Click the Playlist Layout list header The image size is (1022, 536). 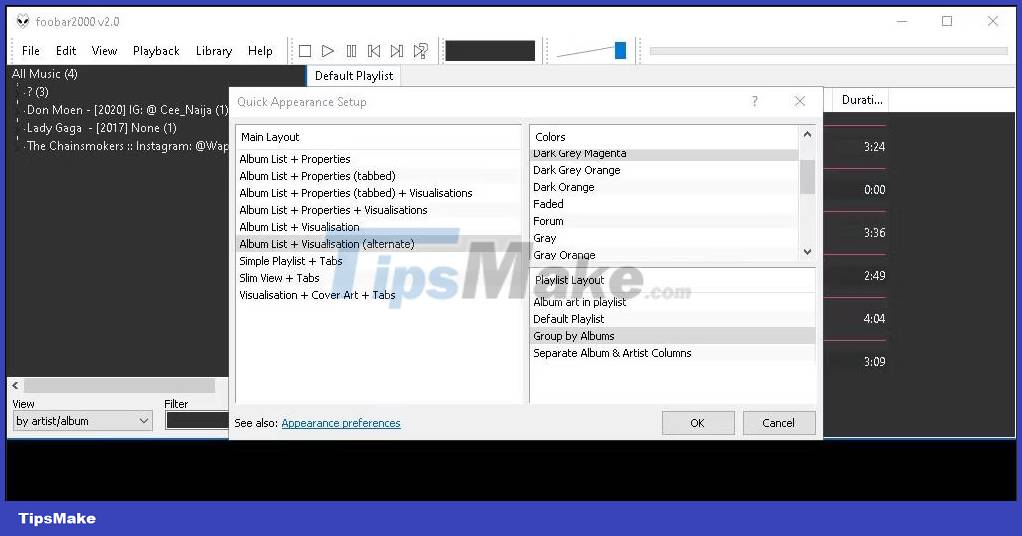673,280
